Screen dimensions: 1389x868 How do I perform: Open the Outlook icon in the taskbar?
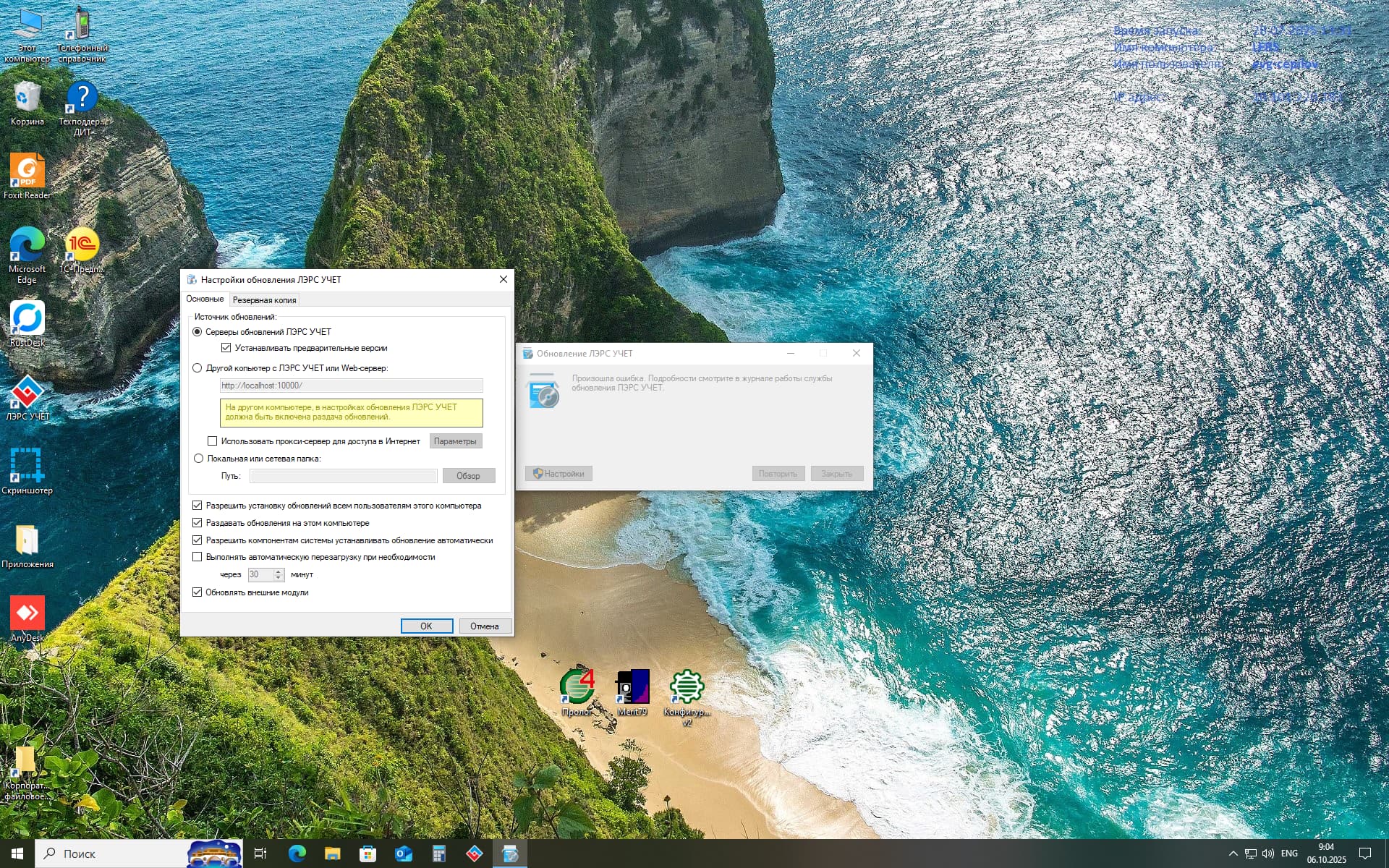pos(403,854)
